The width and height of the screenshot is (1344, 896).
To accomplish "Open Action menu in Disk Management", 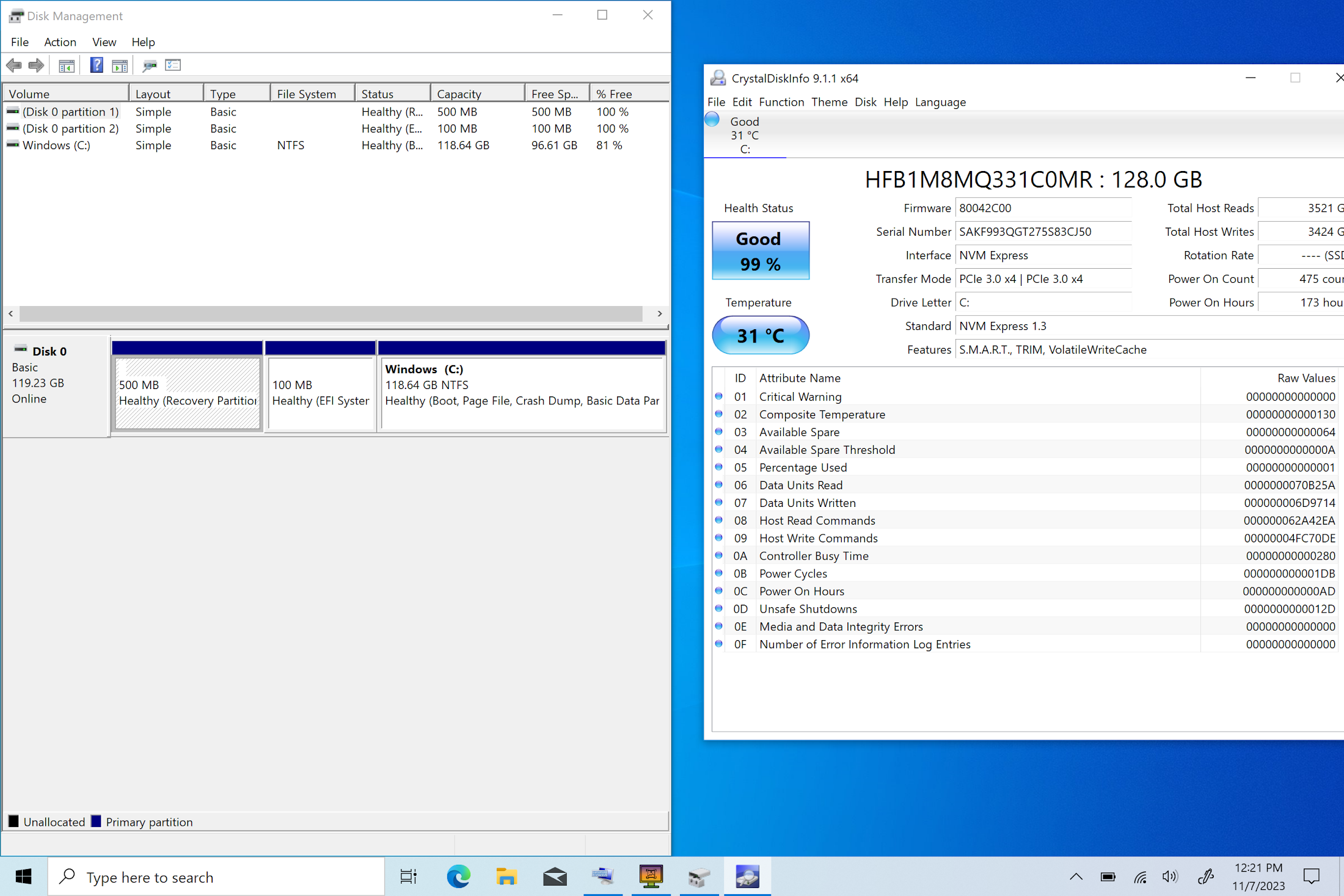I will coord(60,42).
